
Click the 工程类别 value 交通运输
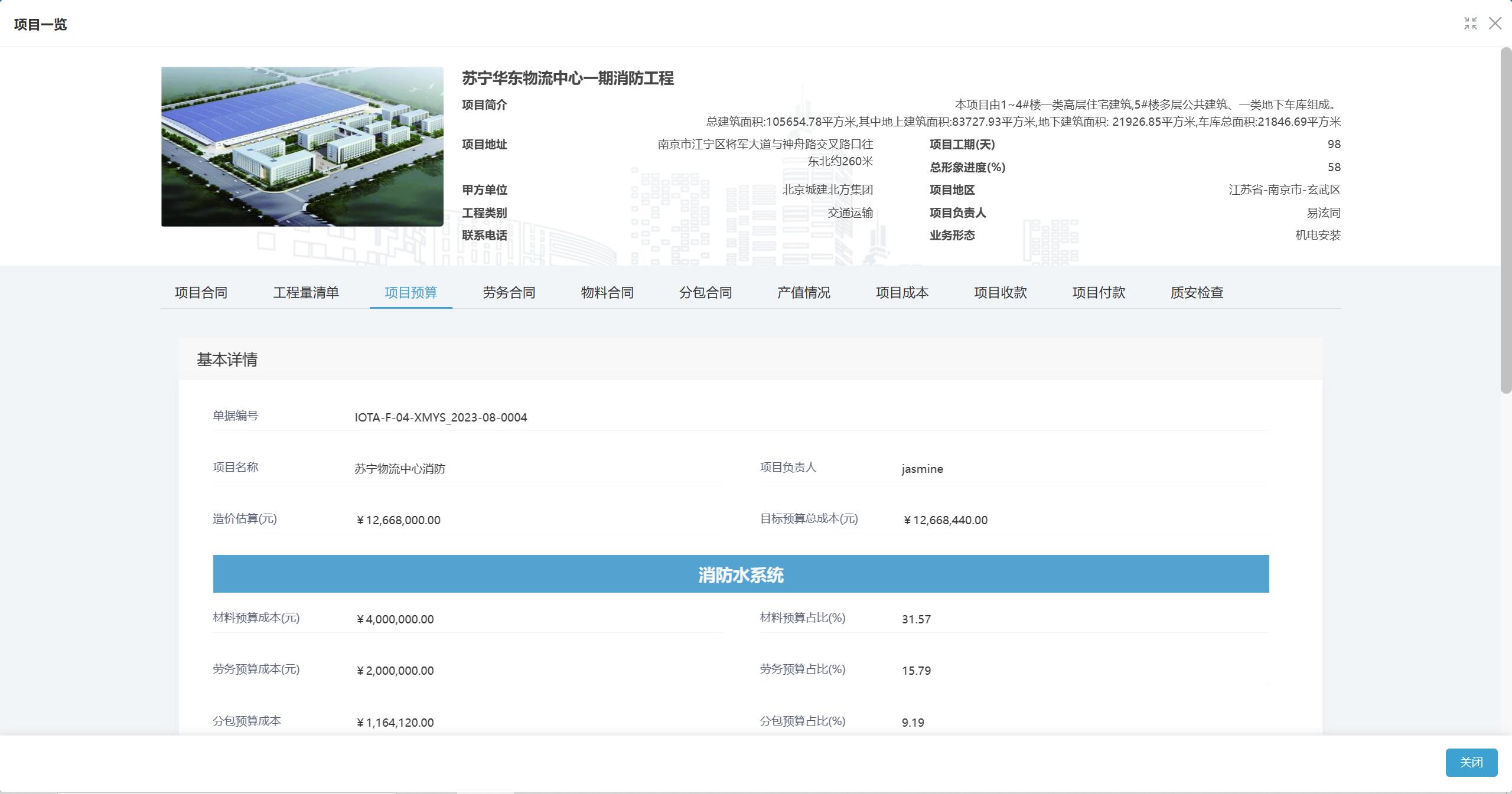850,213
